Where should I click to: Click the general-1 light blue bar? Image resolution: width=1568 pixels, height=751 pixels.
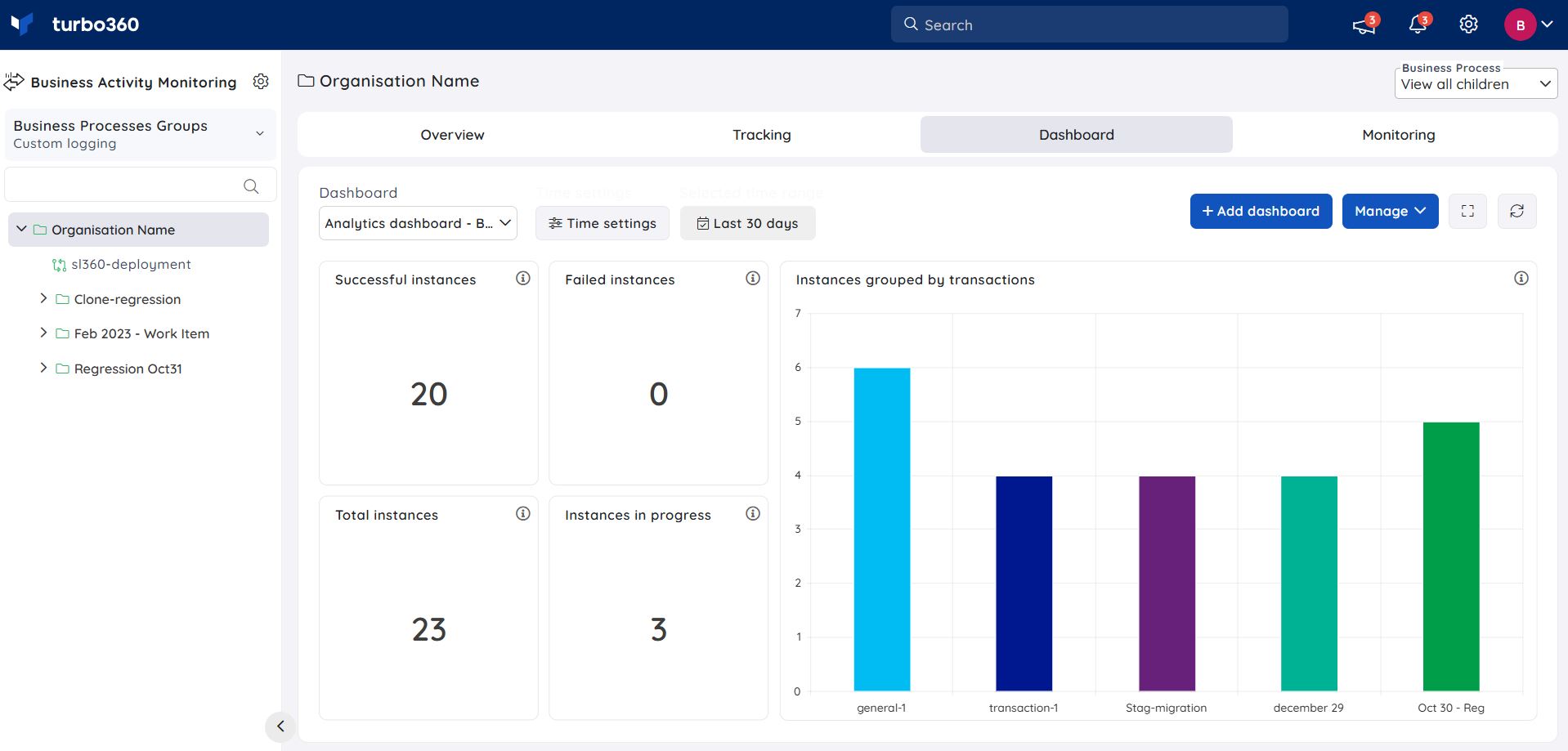[x=882, y=530]
